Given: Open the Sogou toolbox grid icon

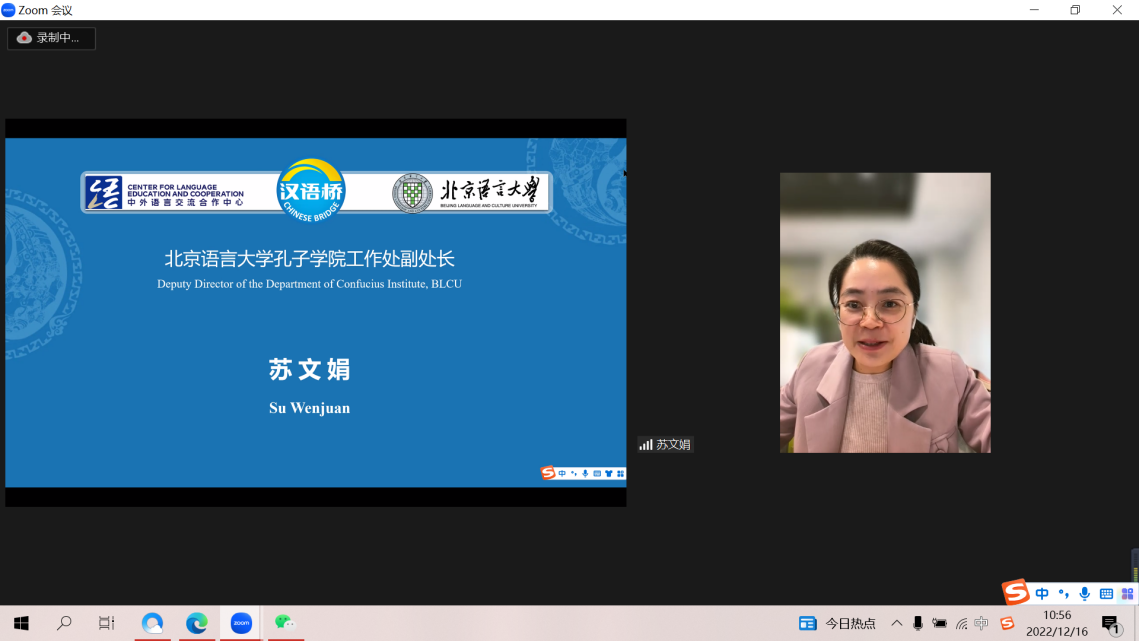Looking at the screenshot, I should click(x=1127, y=594).
